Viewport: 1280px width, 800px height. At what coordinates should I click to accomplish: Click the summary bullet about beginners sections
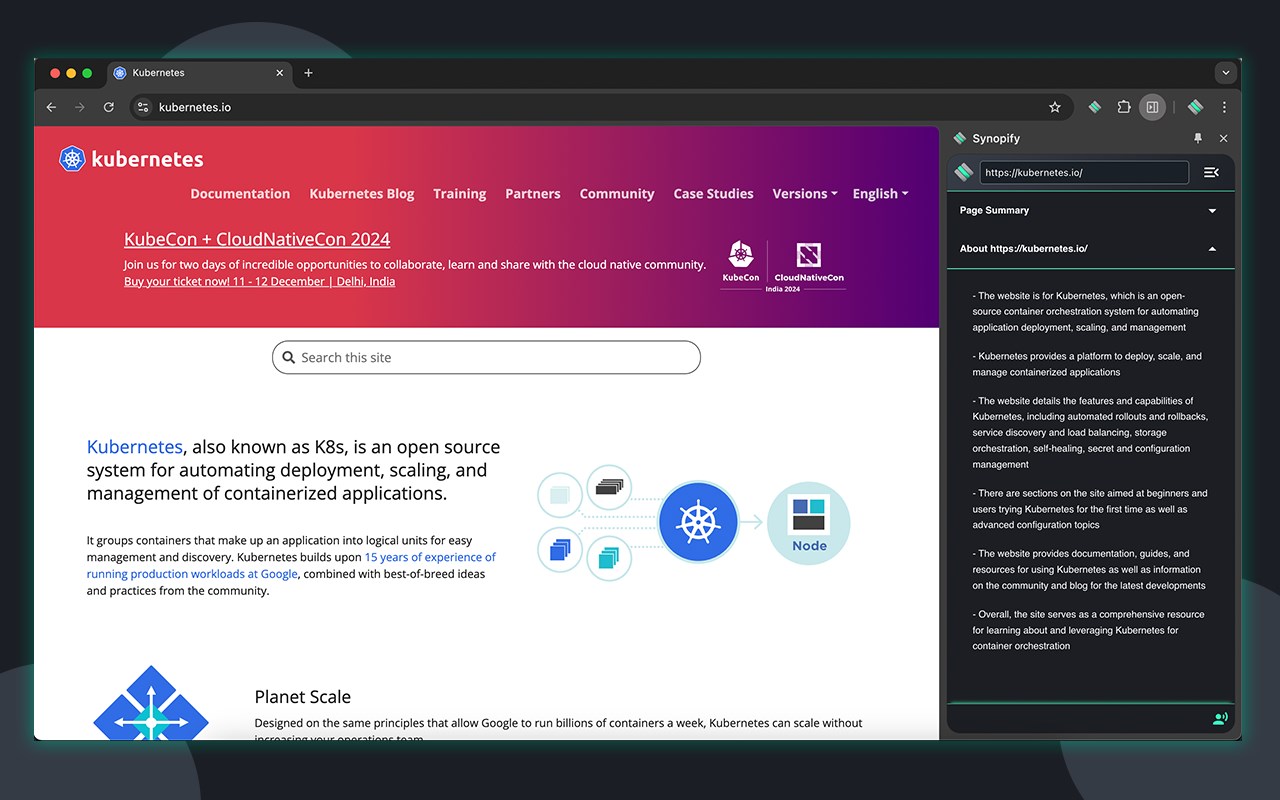[1090, 509]
